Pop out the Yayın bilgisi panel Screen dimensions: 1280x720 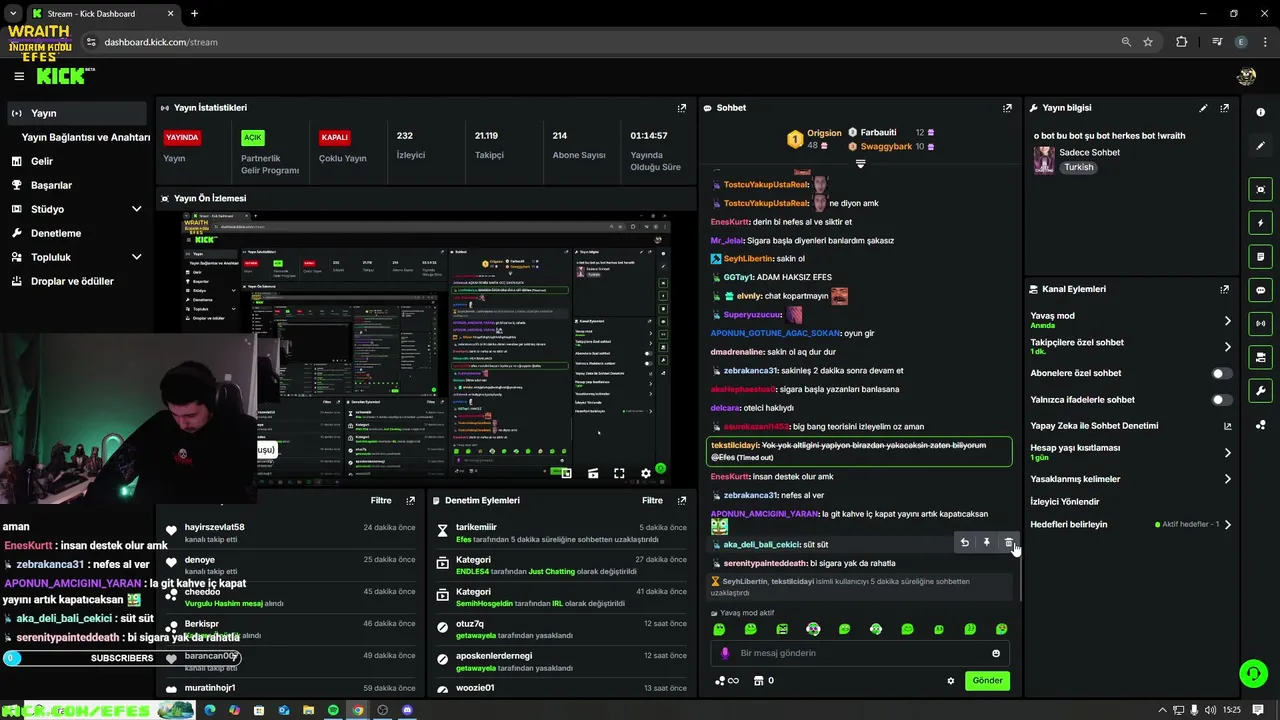[1224, 108]
